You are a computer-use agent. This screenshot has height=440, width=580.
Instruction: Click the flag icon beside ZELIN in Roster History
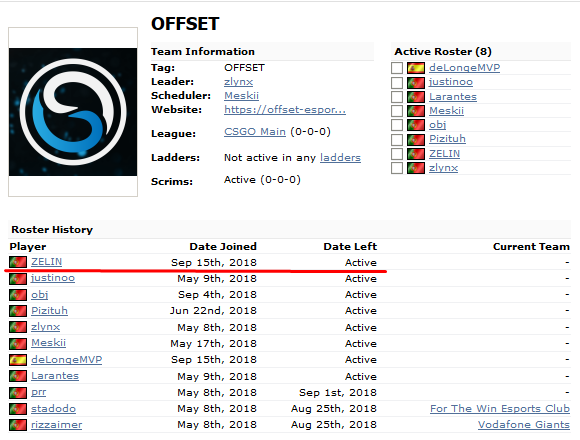(18, 262)
